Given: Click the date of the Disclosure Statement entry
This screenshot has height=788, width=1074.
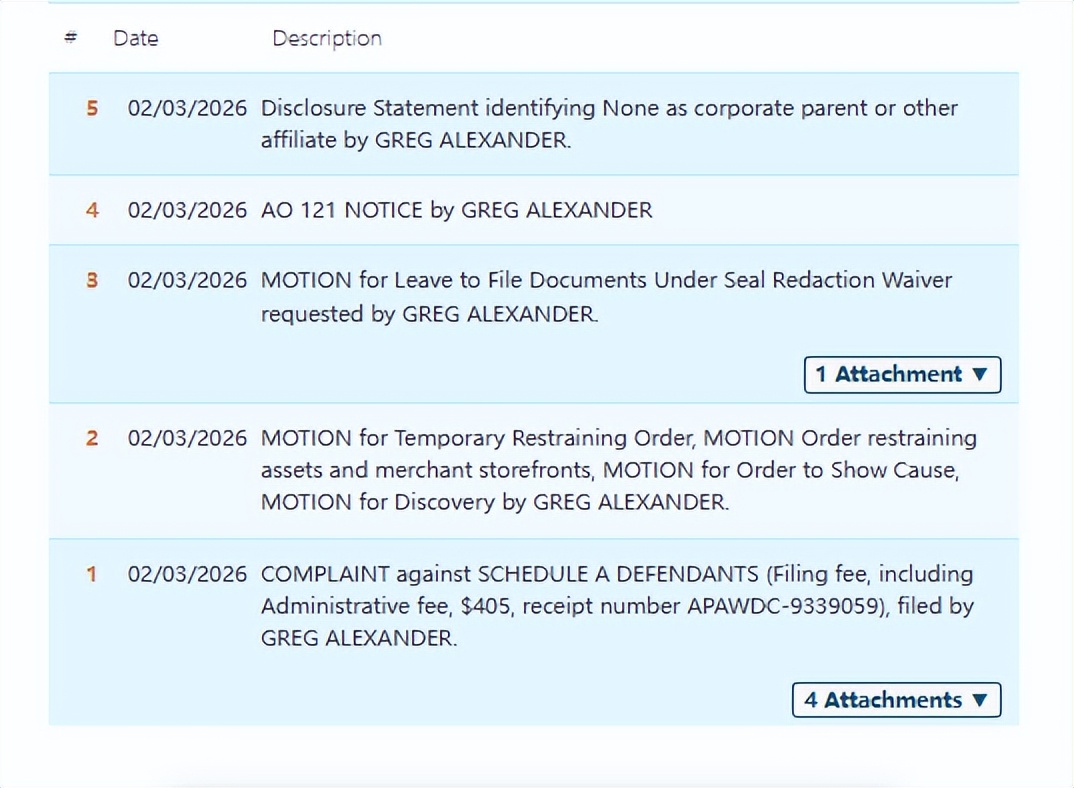Looking at the screenshot, I should tap(187, 108).
